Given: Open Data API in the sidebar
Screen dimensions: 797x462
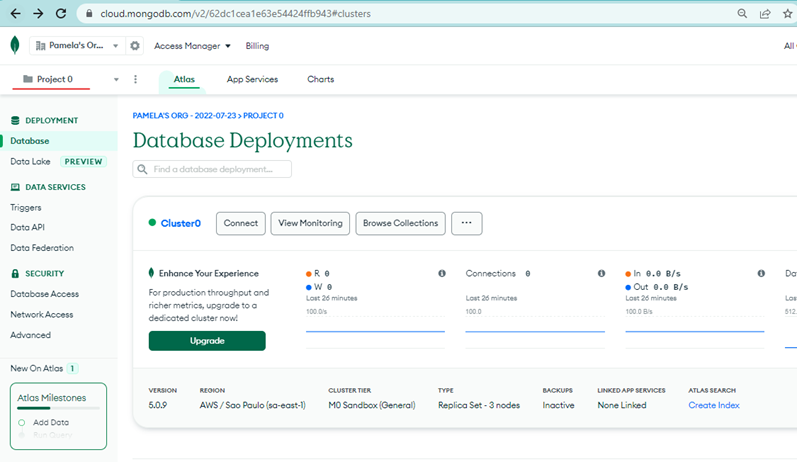Looking at the screenshot, I should click(x=27, y=227).
